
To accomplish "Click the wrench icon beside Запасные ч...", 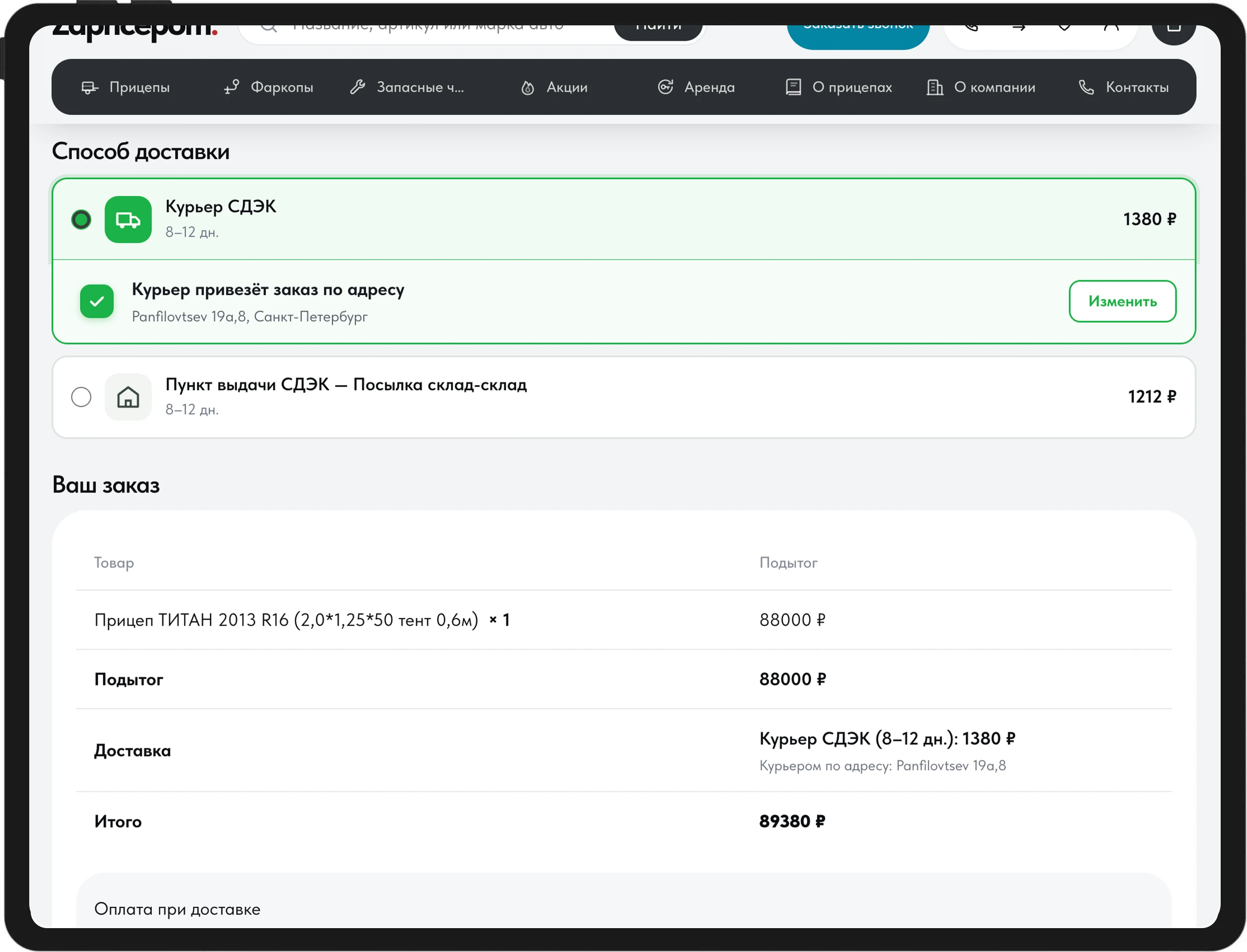I will [358, 87].
